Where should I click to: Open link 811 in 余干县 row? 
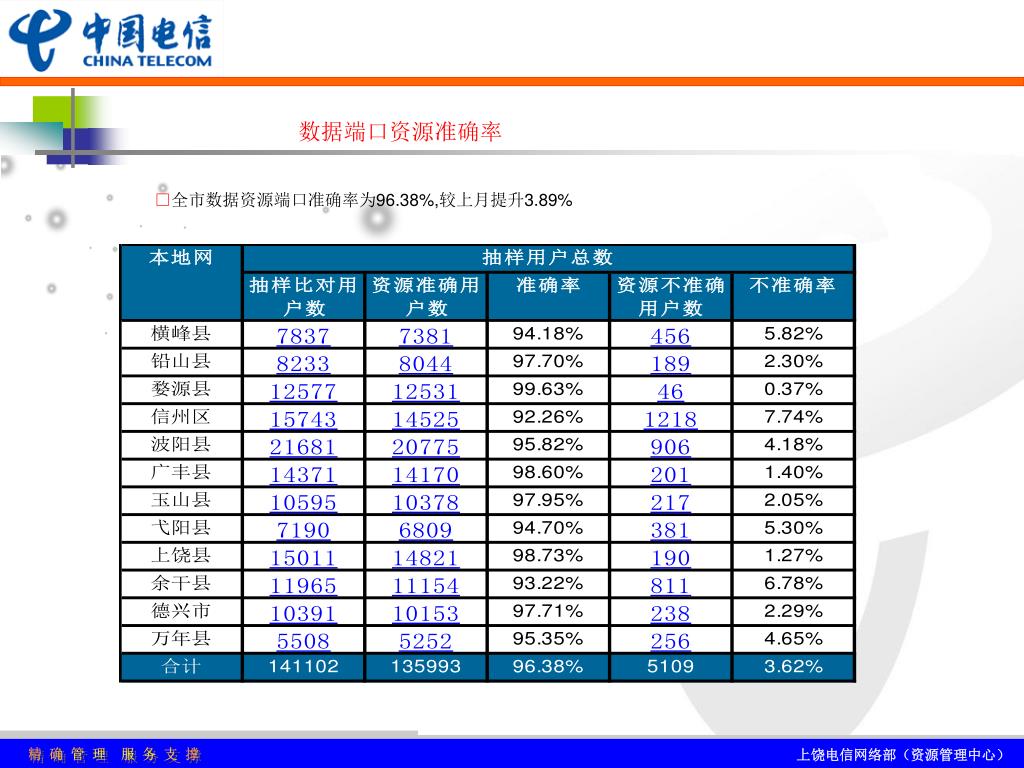[670, 586]
